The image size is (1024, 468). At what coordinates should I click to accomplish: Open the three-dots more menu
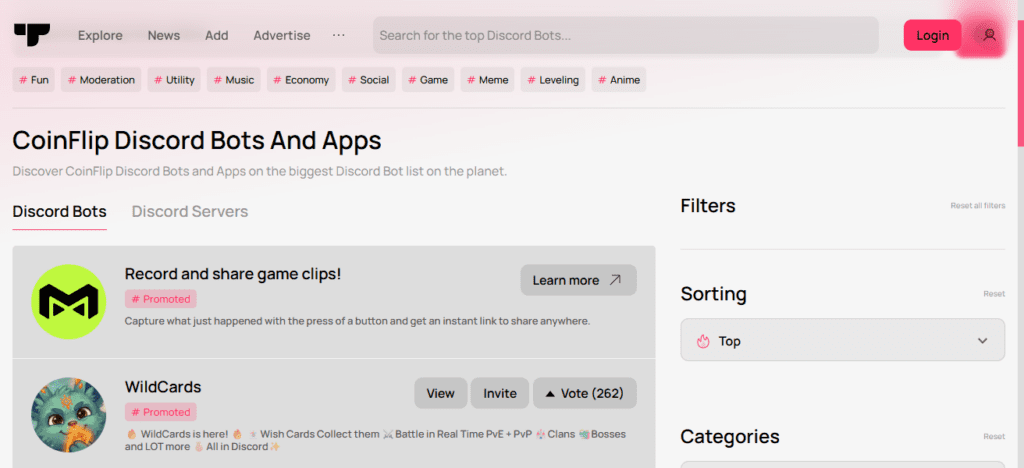[338, 35]
